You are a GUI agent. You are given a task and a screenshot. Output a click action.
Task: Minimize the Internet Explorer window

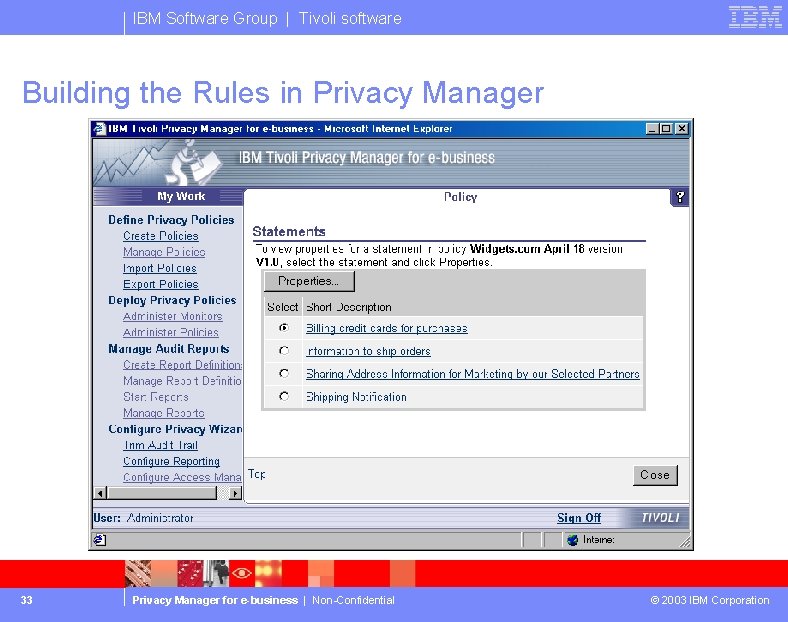tap(652, 129)
